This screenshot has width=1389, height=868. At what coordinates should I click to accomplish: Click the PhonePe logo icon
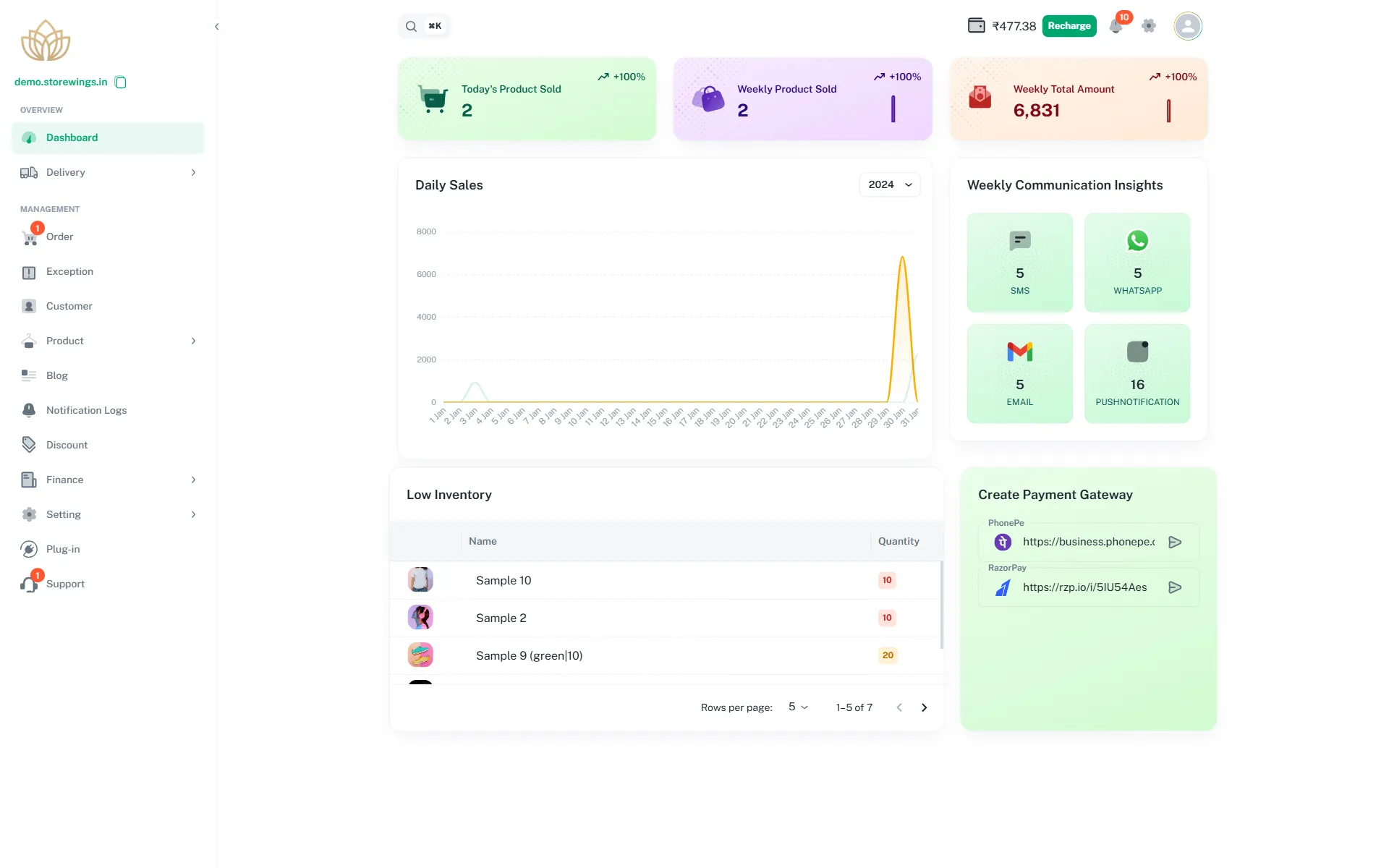coord(1003,542)
